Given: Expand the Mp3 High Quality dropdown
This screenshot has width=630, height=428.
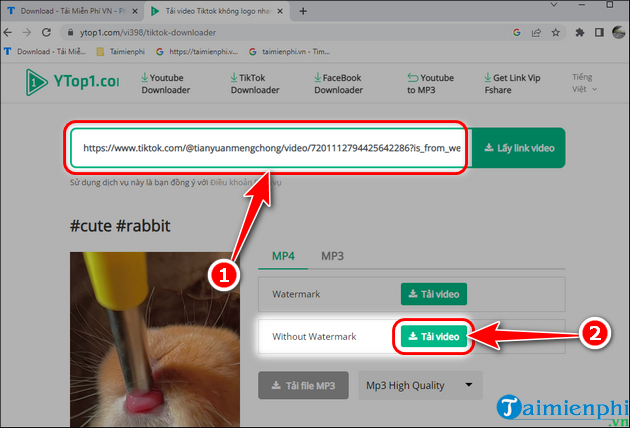Looking at the screenshot, I should [420, 385].
